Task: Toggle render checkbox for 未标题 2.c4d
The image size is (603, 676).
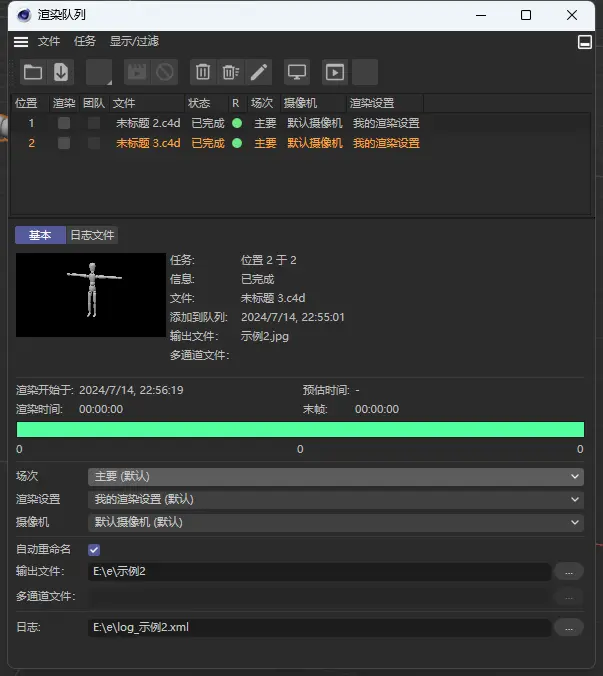Action: point(64,123)
